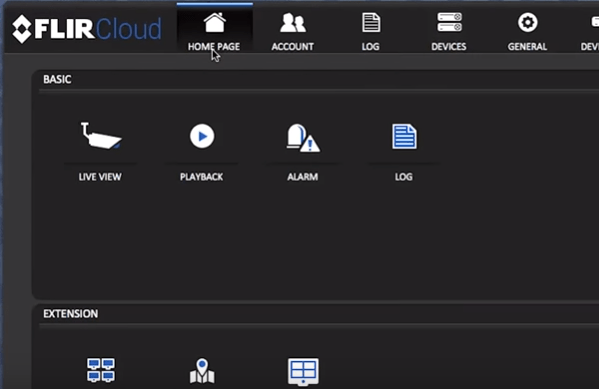
Task: Open the Log tab in top bar
Action: tap(371, 31)
